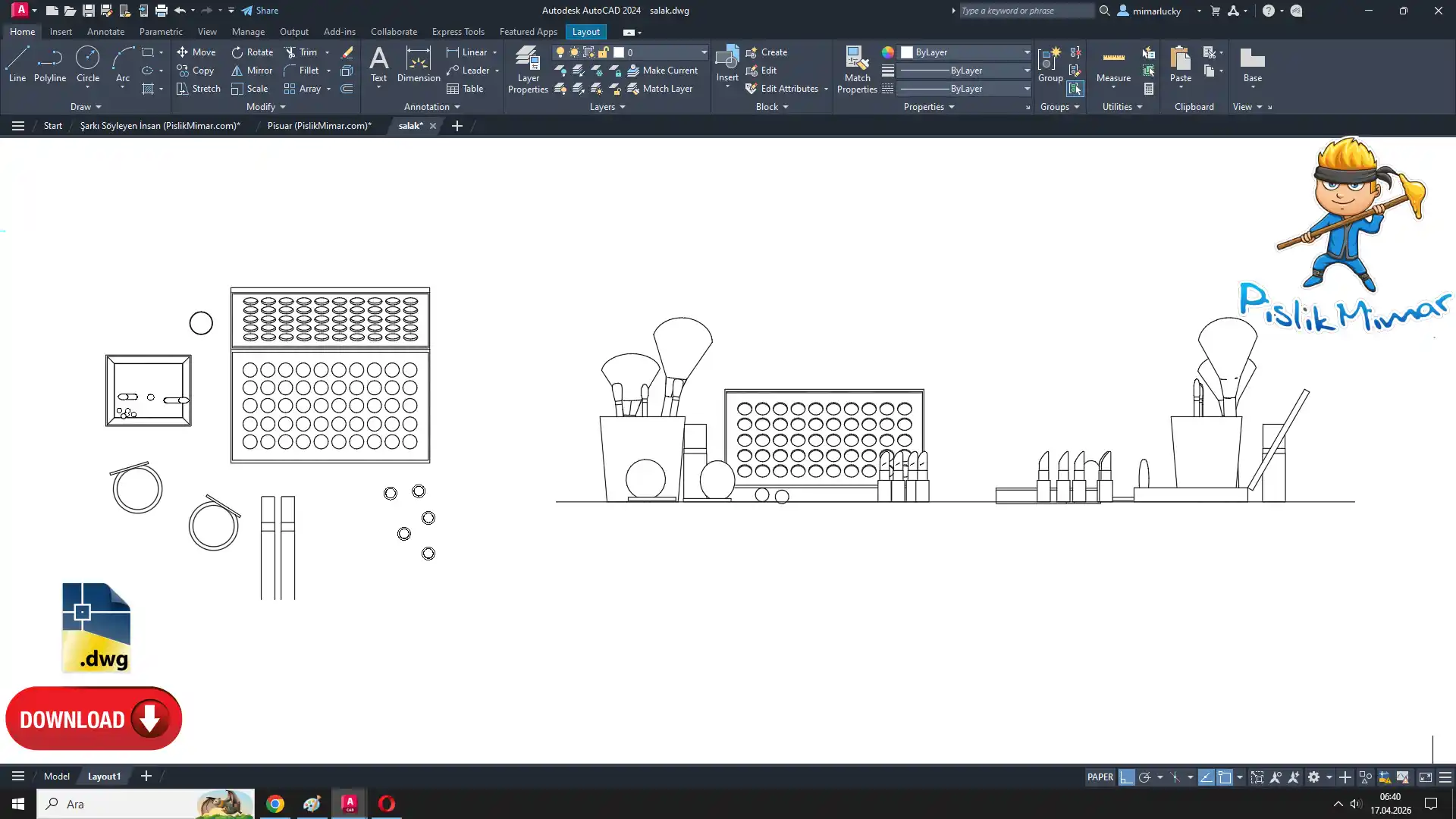
Task: Toggle Ortho mode in status bar
Action: pyautogui.click(x=1126, y=777)
